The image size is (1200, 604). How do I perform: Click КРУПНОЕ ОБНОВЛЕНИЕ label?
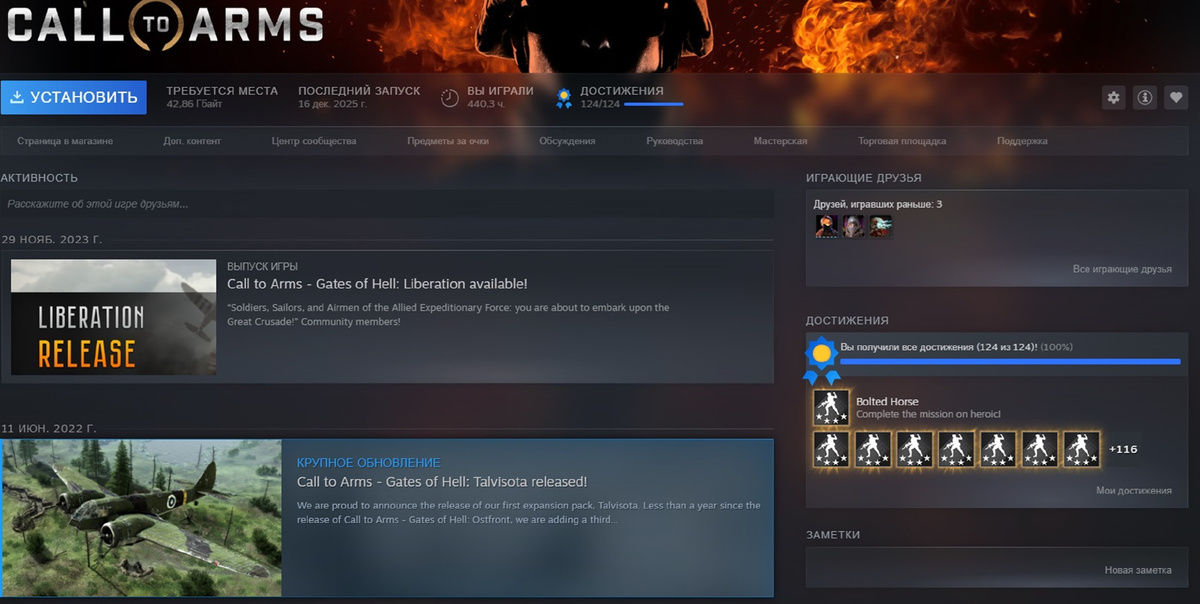click(368, 463)
